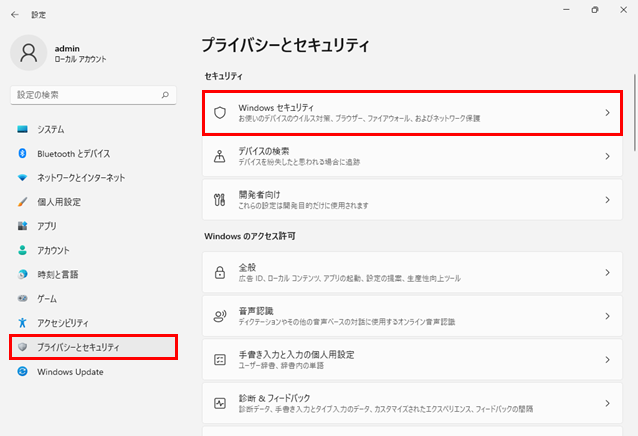Expand 開発者向け via its chevron

pyautogui.click(x=607, y=200)
